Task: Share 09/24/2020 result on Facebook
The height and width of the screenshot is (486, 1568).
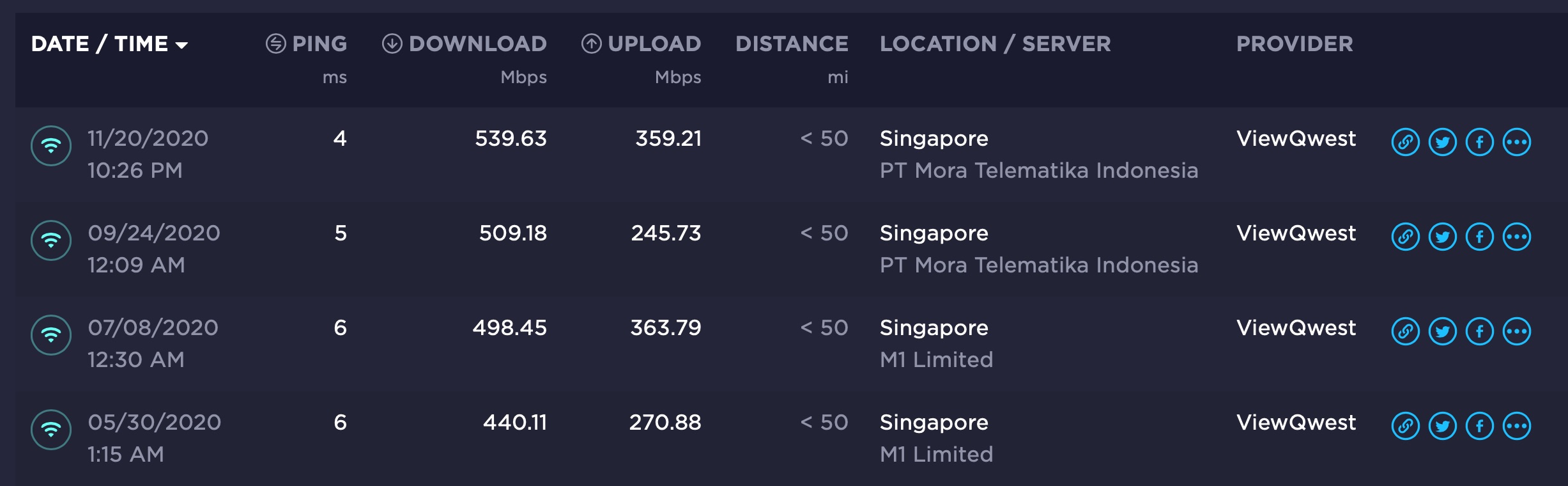Action: [x=1479, y=237]
